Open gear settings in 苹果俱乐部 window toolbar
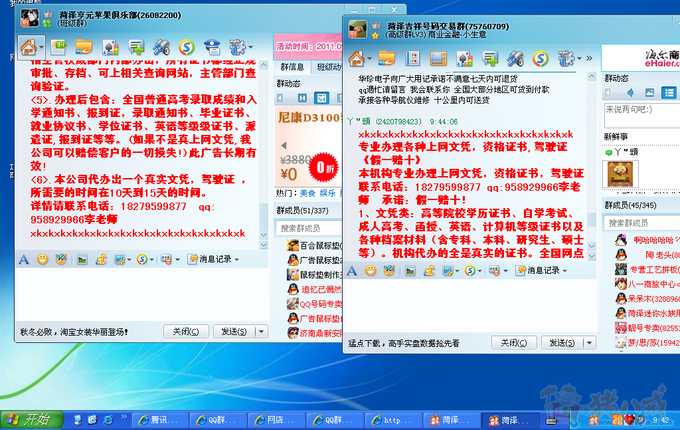 pos(237,47)
